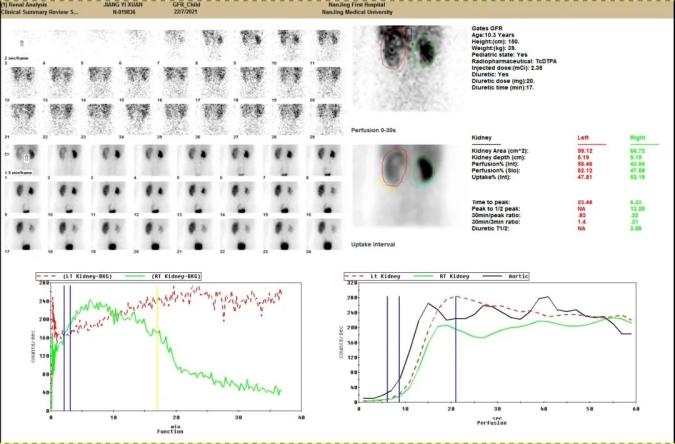Select the 'Kidney Area (cm^2):' row label
The image size is (675, 444).
coord(500,151)
